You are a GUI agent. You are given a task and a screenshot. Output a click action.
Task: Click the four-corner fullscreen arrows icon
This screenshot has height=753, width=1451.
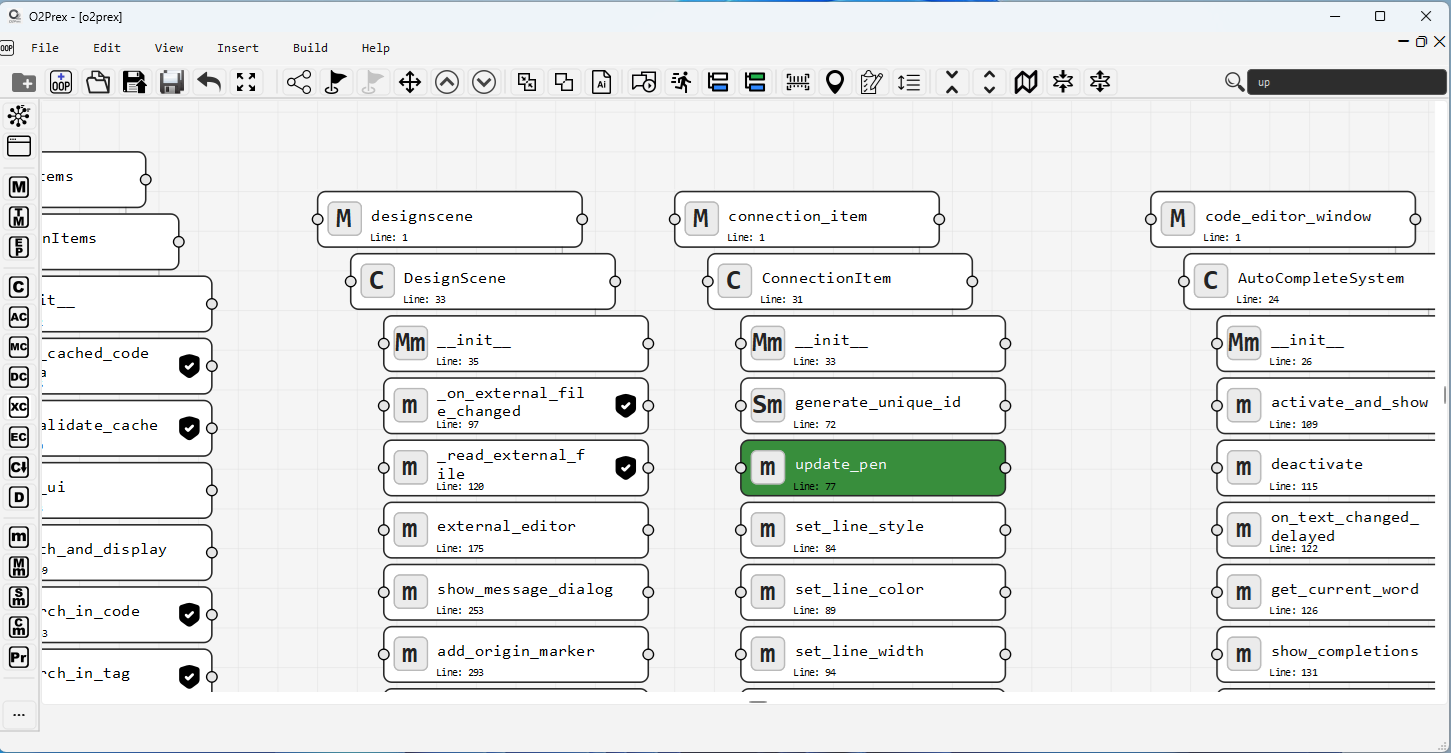(x=246, y=82)
